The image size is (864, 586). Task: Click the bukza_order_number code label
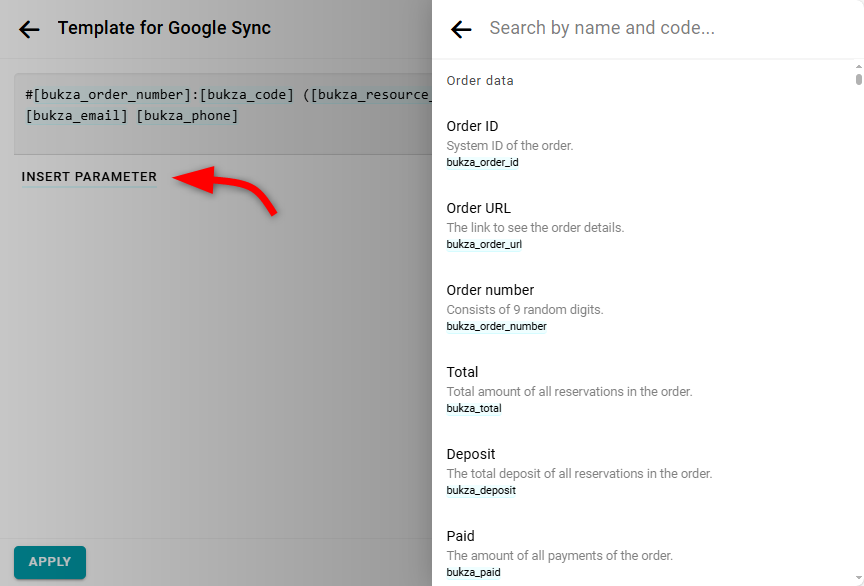tap(496, 326)
